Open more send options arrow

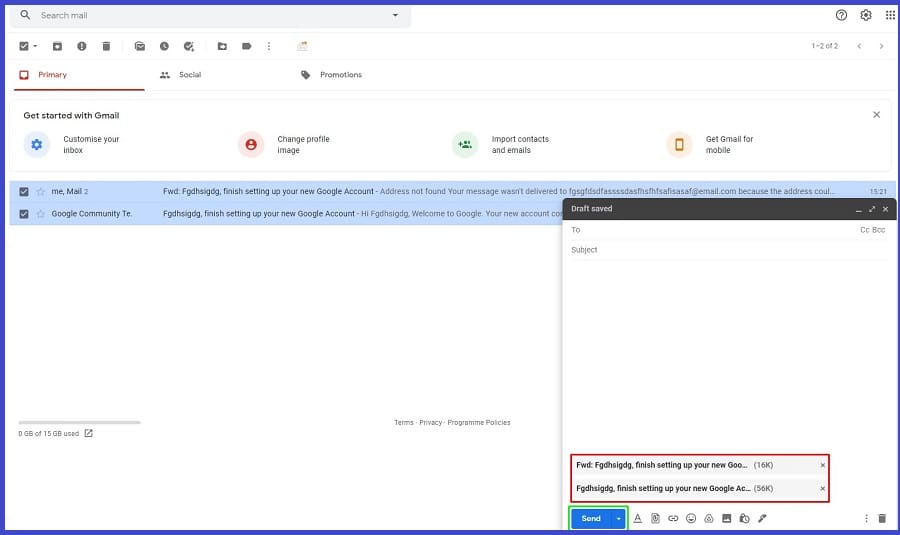618,518
